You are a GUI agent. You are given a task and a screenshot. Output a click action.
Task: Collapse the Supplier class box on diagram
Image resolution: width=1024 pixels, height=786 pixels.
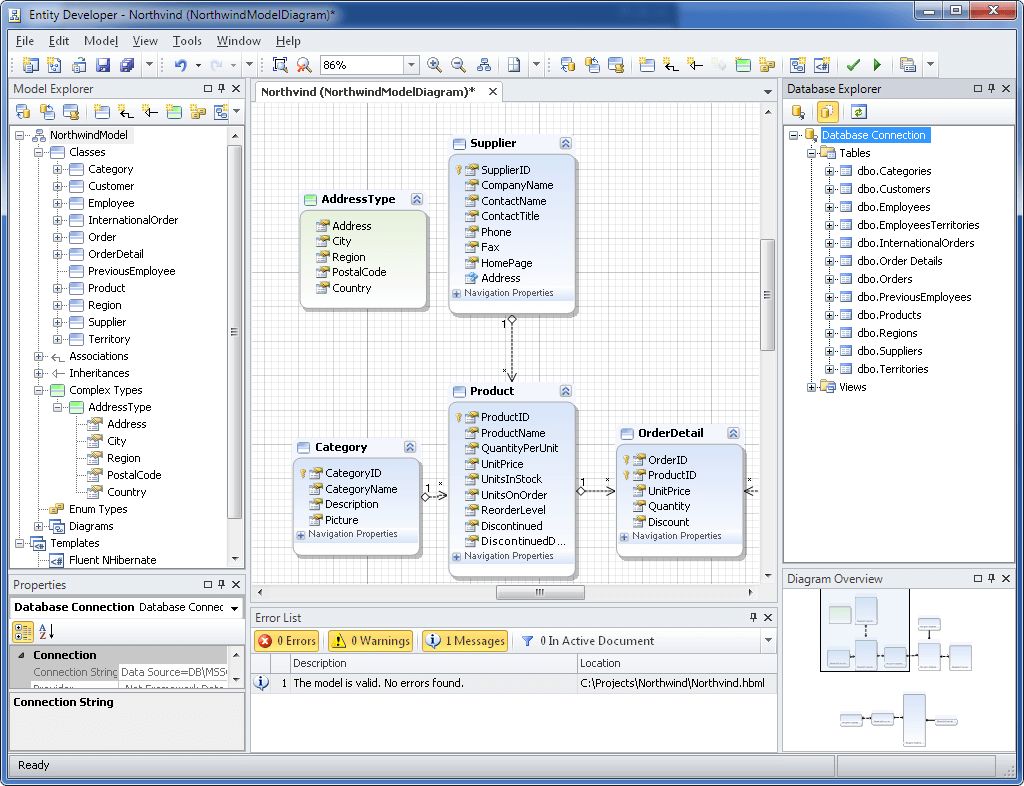[x=565, y=143]
